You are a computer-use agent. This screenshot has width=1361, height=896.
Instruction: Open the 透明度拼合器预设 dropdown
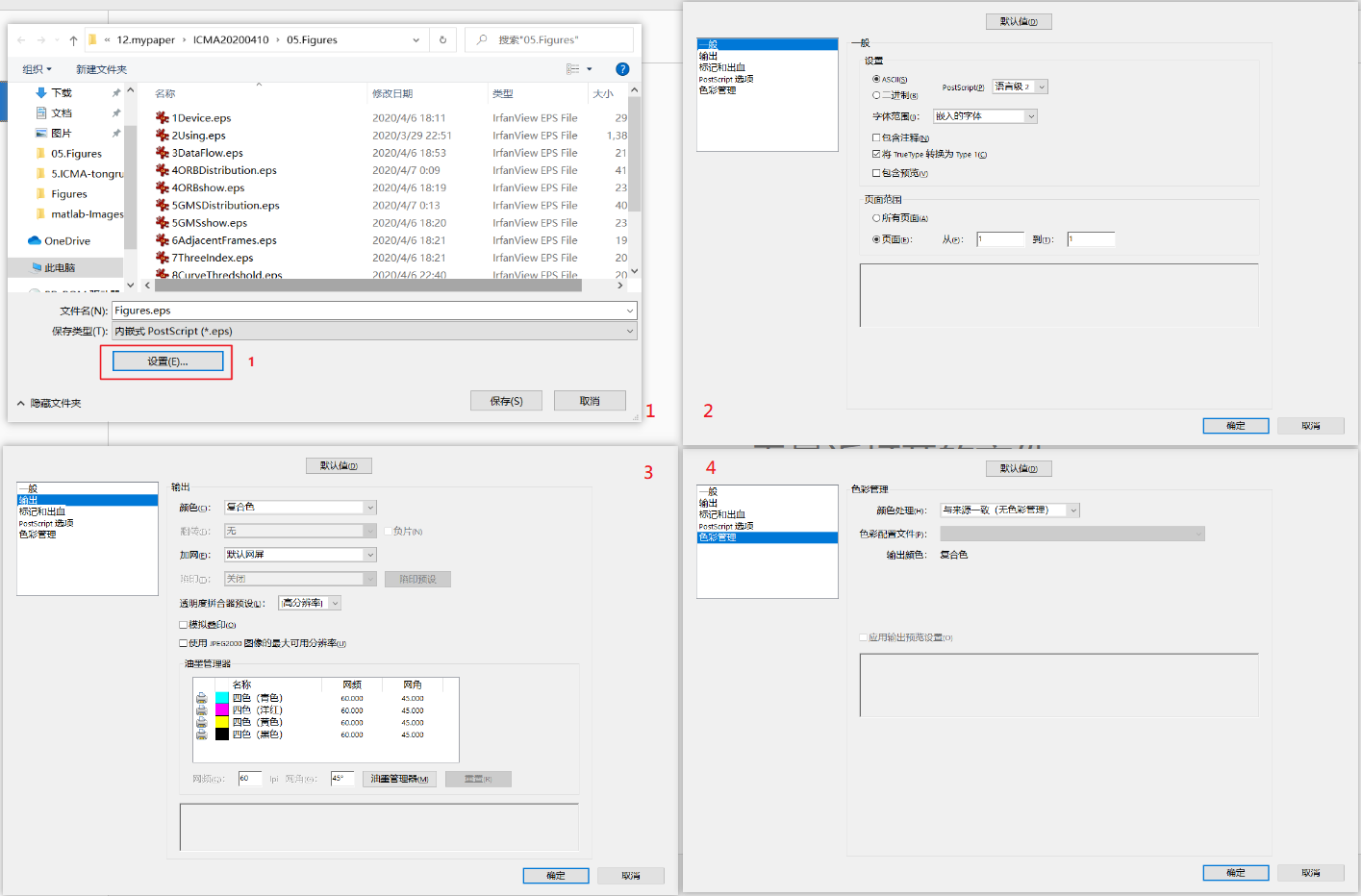click(x=310, y=603)
